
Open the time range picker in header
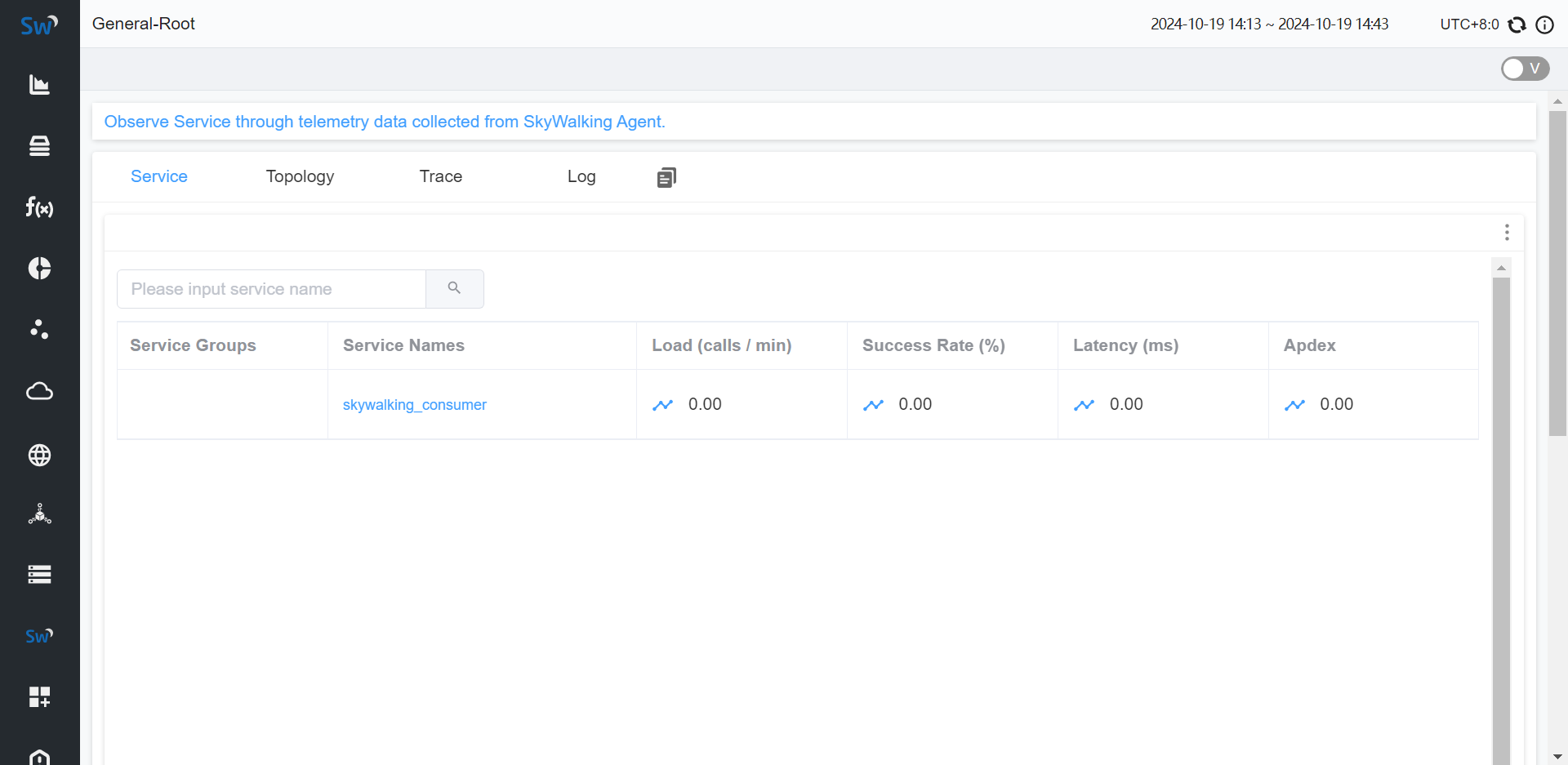pyautogui.click(x=1269, y=24)
